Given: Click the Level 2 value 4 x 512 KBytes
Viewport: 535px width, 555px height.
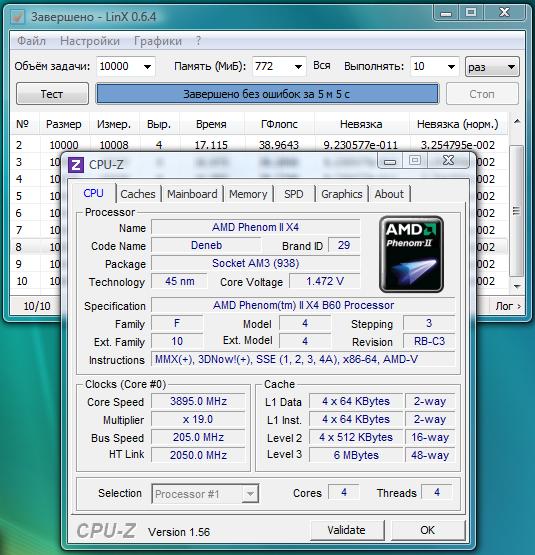Looking at the screenshot, I should 356,437.
